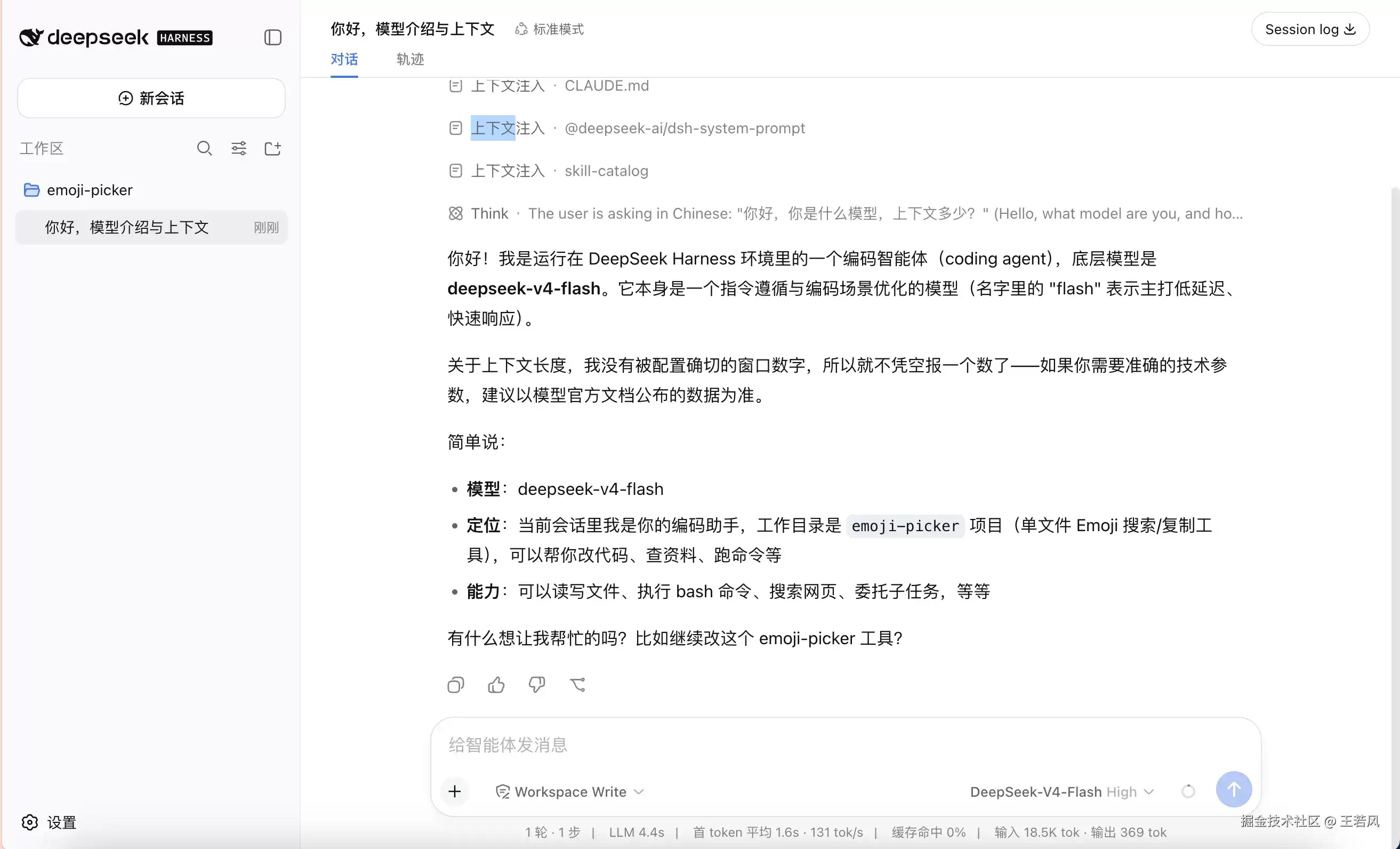This screenshot has height=849, width=1400.
Task: Give the response a thumbs up
Action: pos(496,685)
